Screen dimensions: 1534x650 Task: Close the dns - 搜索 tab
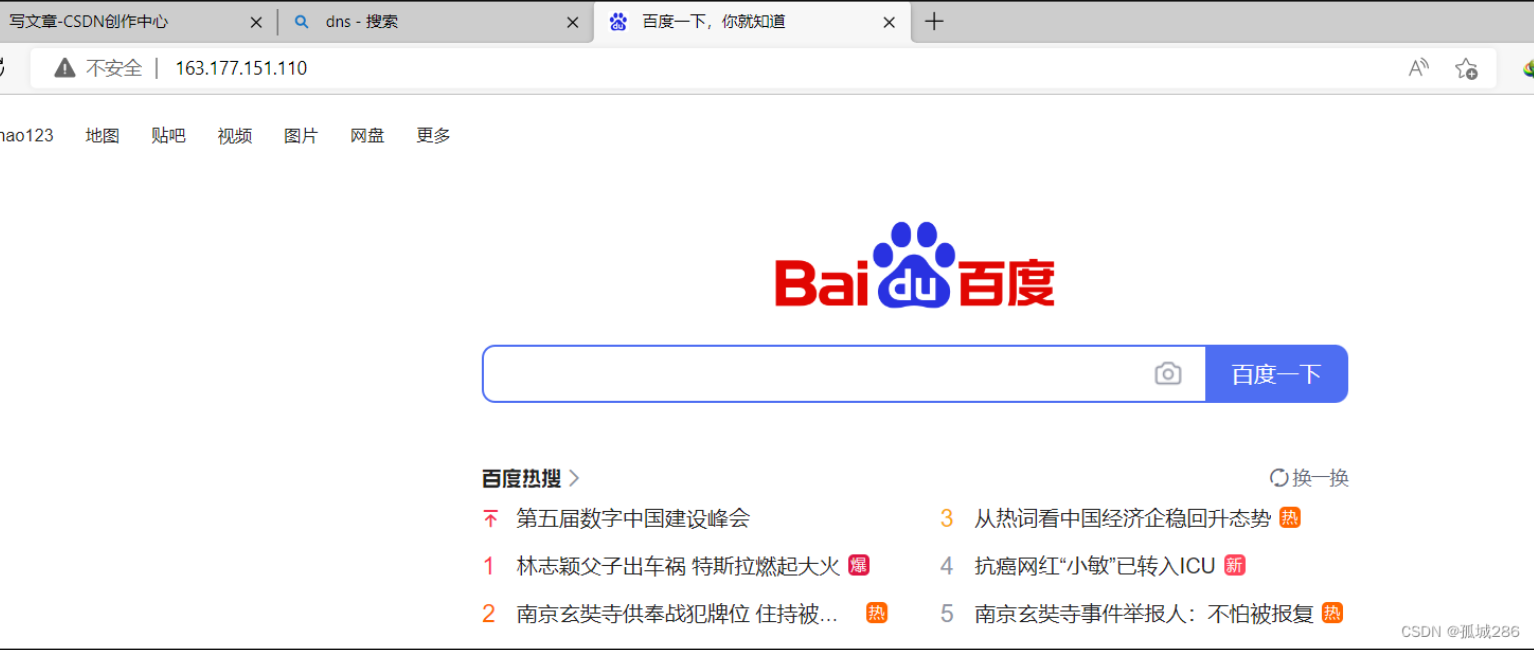tap(572, 22)
